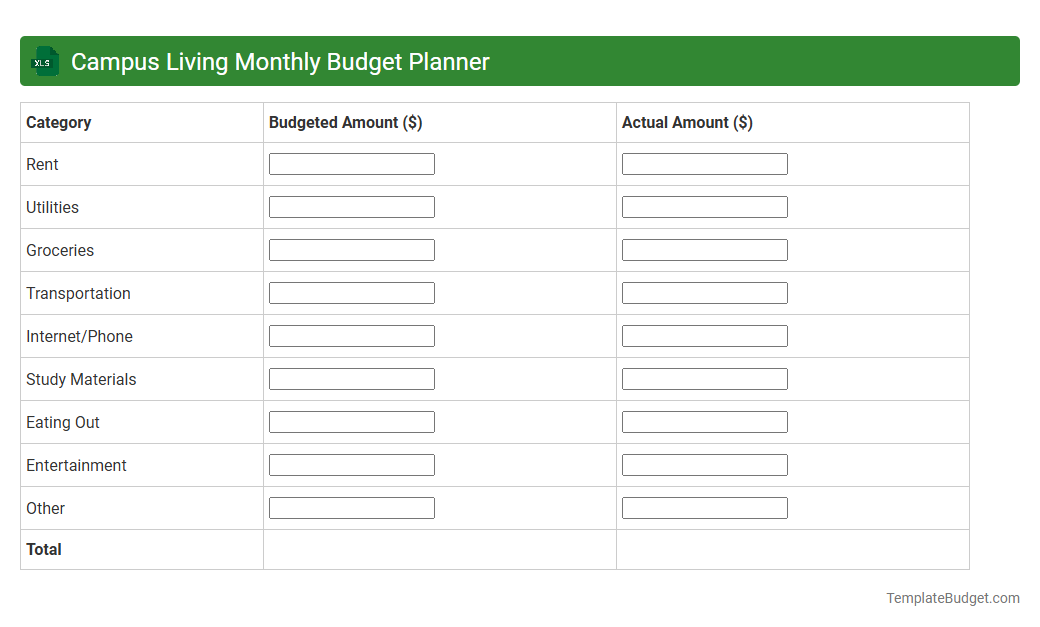
Task: Click the Budgeted Amount input for Transportation
Action: click(x=351, y=292)
